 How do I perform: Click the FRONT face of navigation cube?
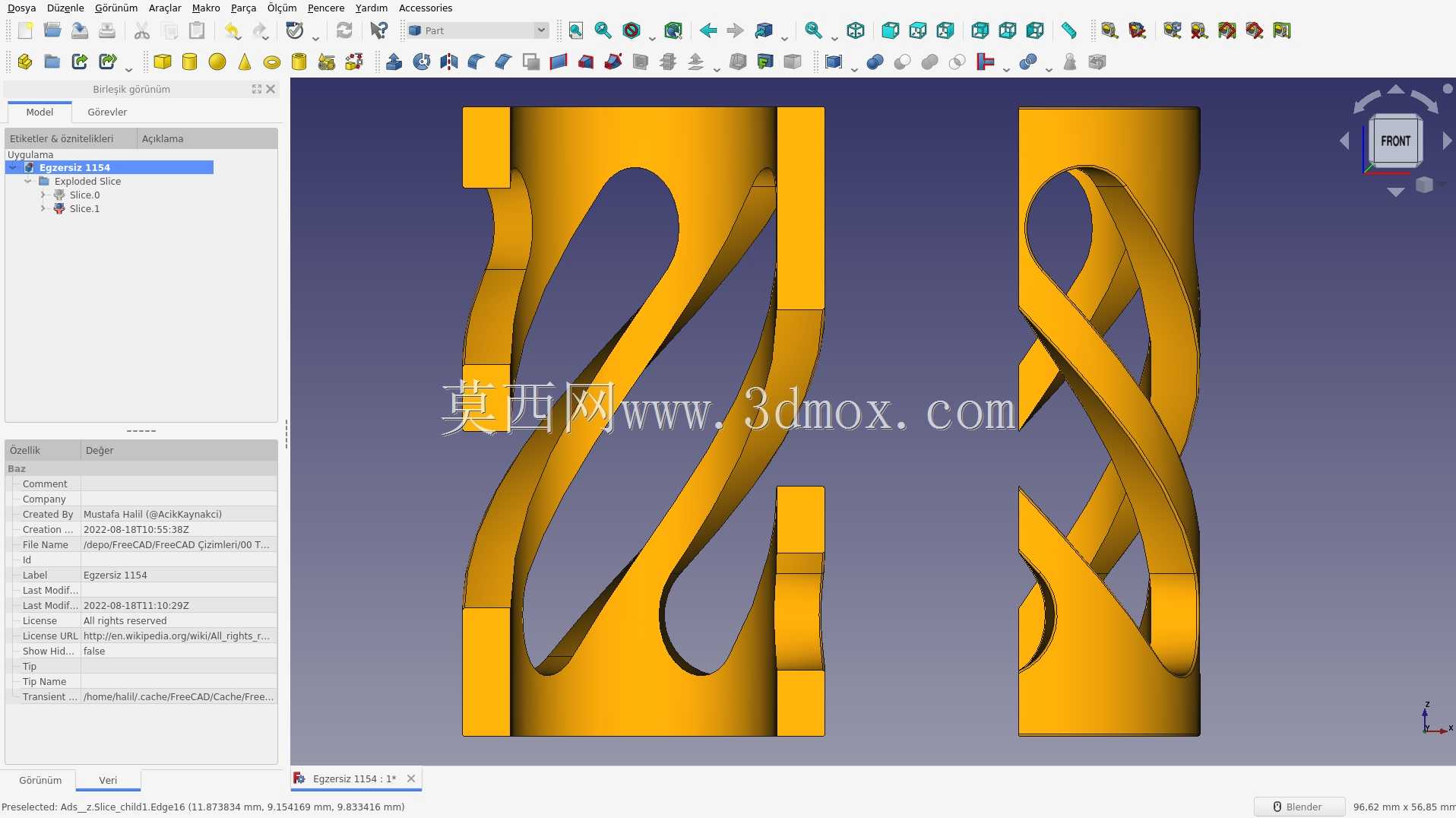tap(1395, 141)
